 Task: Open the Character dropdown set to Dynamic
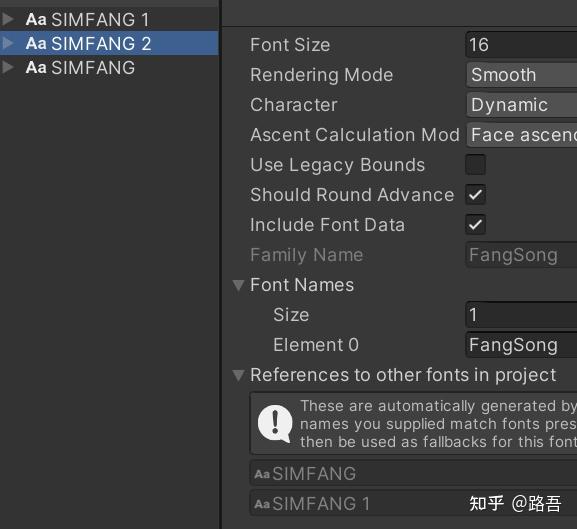coord(522,105)
